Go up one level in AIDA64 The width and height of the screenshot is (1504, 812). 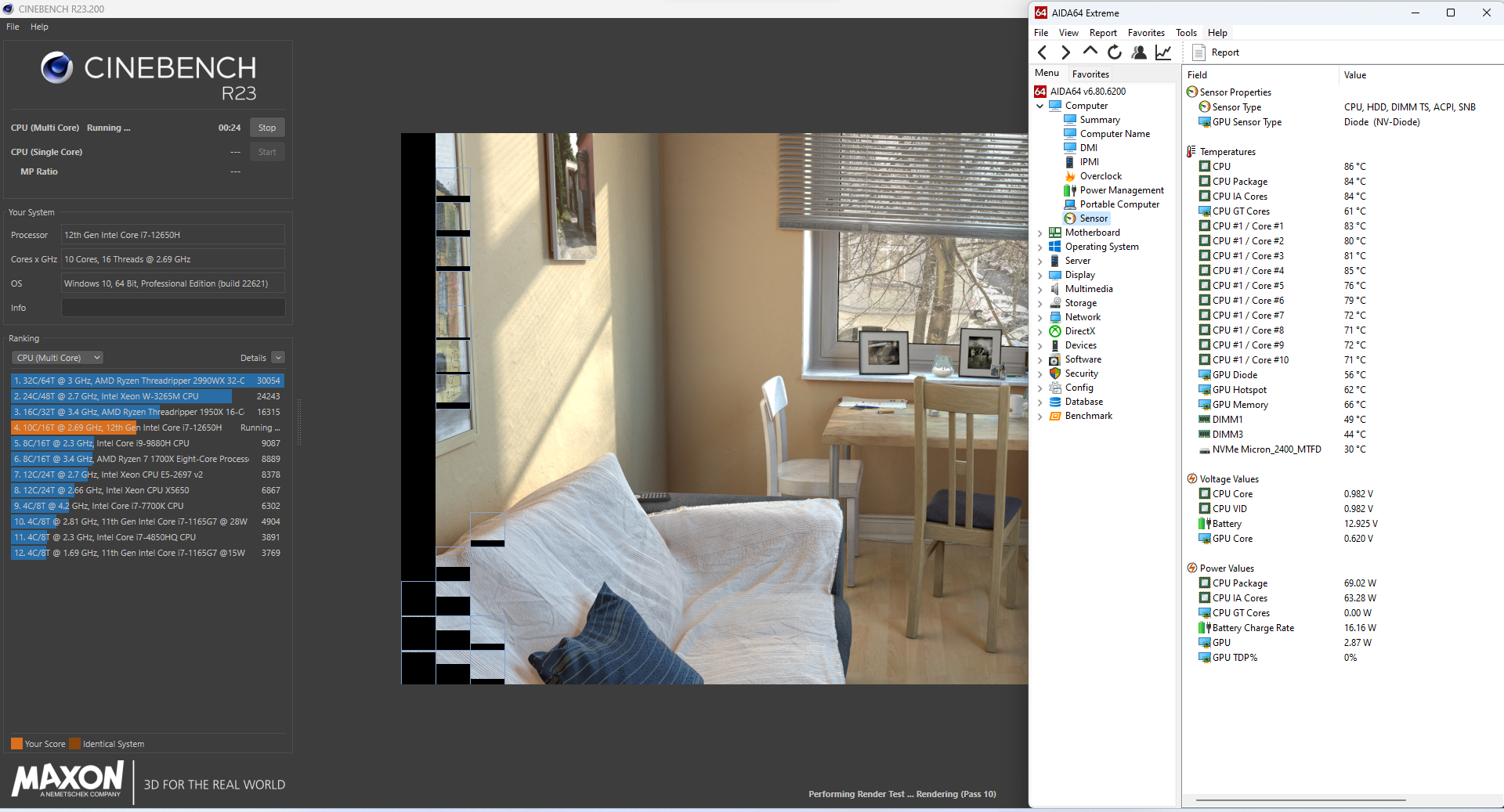point(1090,52)
